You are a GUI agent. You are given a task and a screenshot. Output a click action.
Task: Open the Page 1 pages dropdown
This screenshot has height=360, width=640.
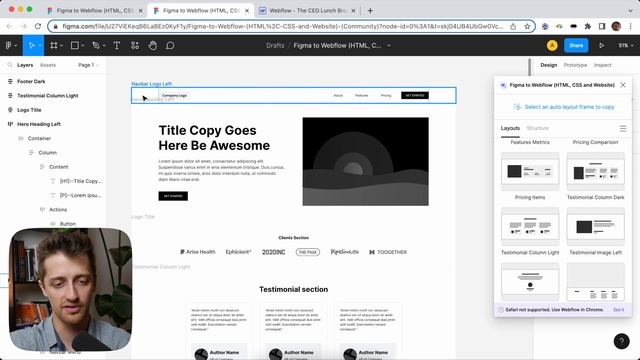[89, 65]
